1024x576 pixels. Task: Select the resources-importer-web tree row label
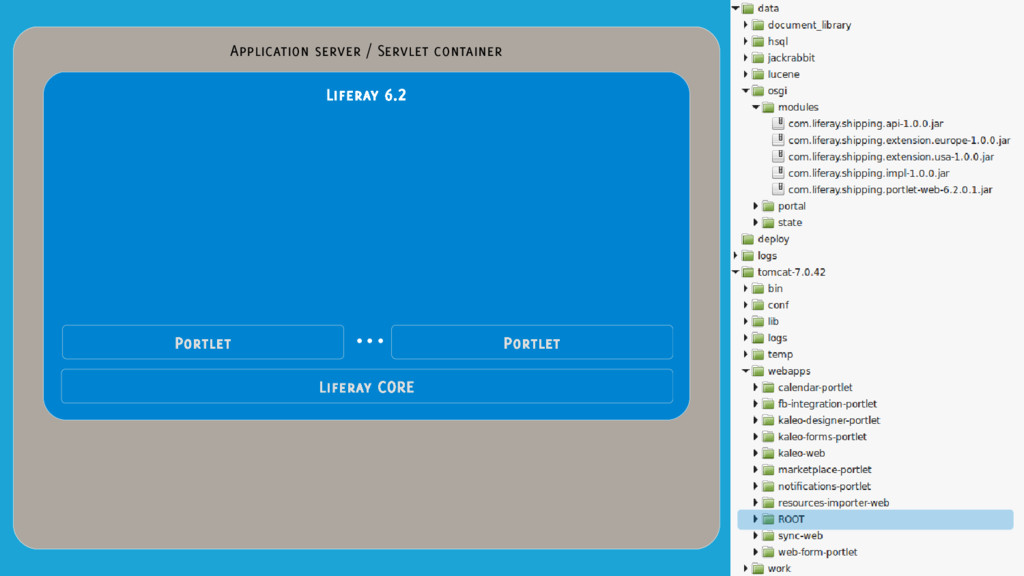pyautogui.click(x=833, y=503)
